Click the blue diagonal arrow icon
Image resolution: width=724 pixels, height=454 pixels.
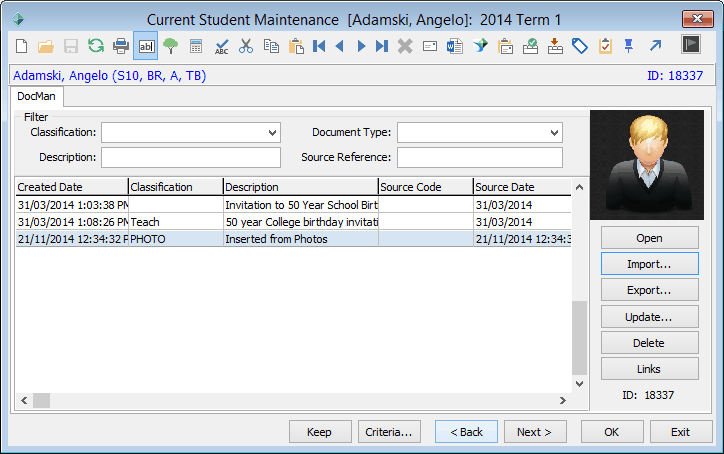(655, 46)
